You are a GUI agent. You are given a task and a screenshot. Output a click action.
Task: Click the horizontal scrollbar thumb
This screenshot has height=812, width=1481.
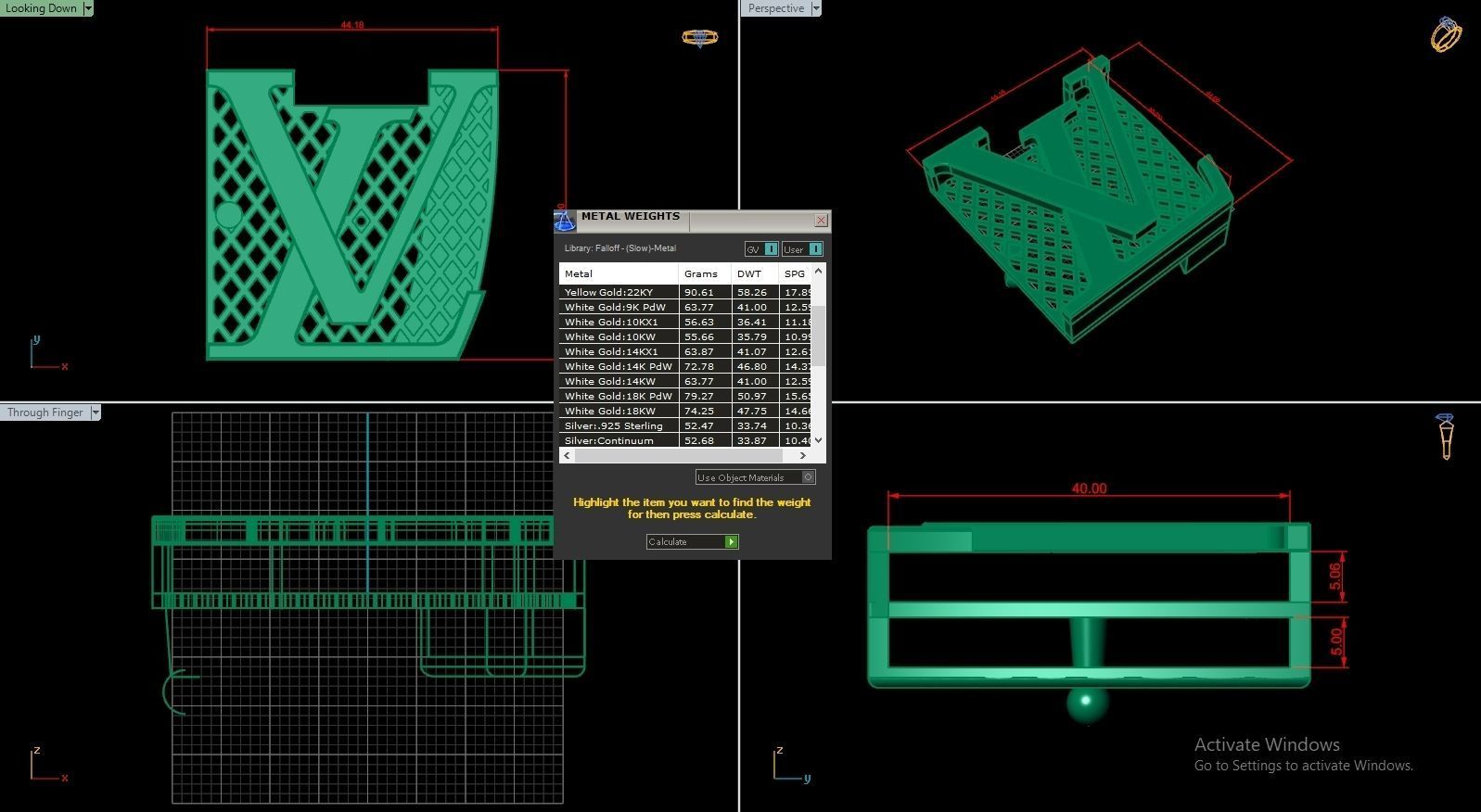pyautogui.click(x=677, y=455)
